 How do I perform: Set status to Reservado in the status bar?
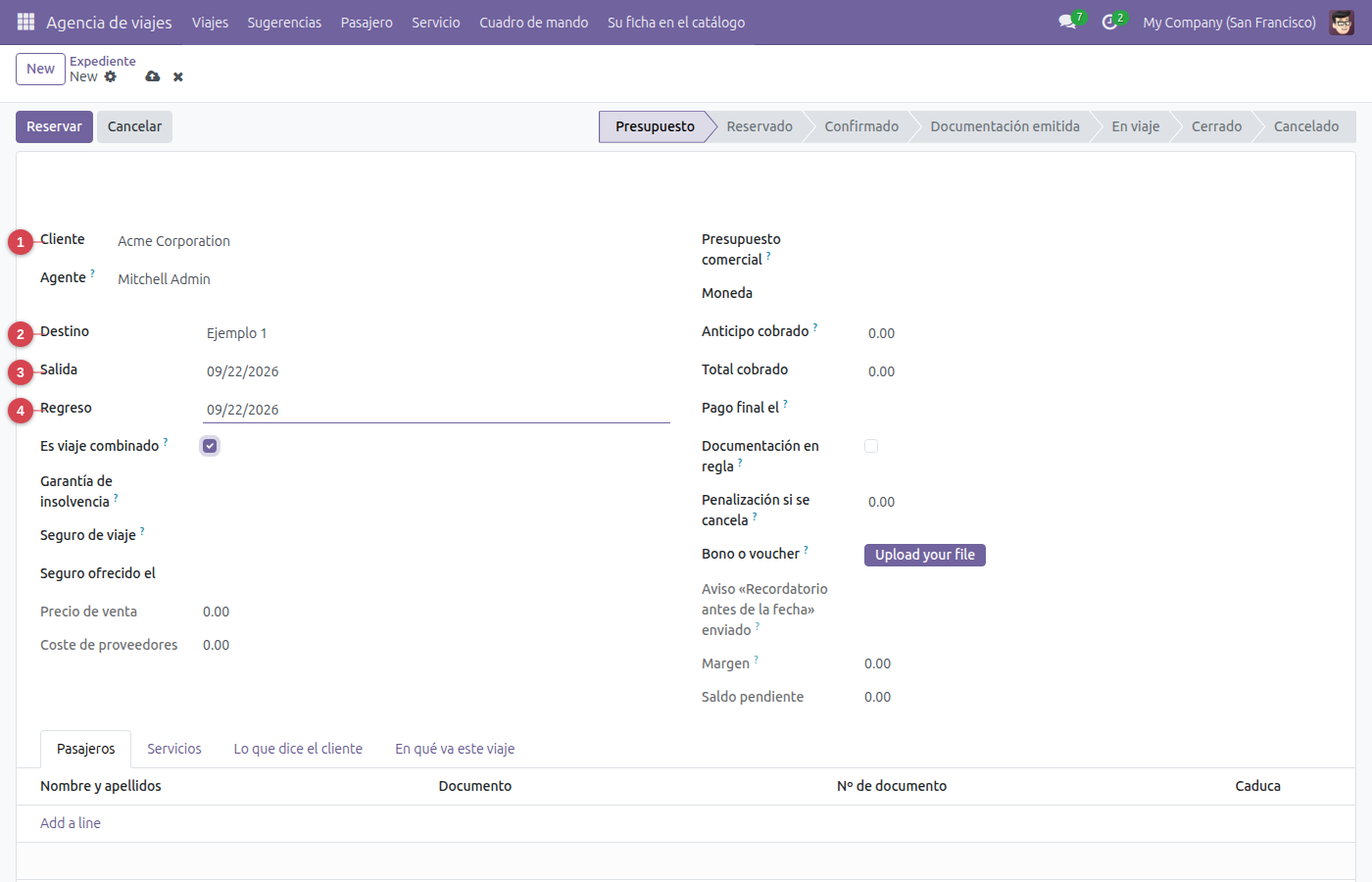759,126
